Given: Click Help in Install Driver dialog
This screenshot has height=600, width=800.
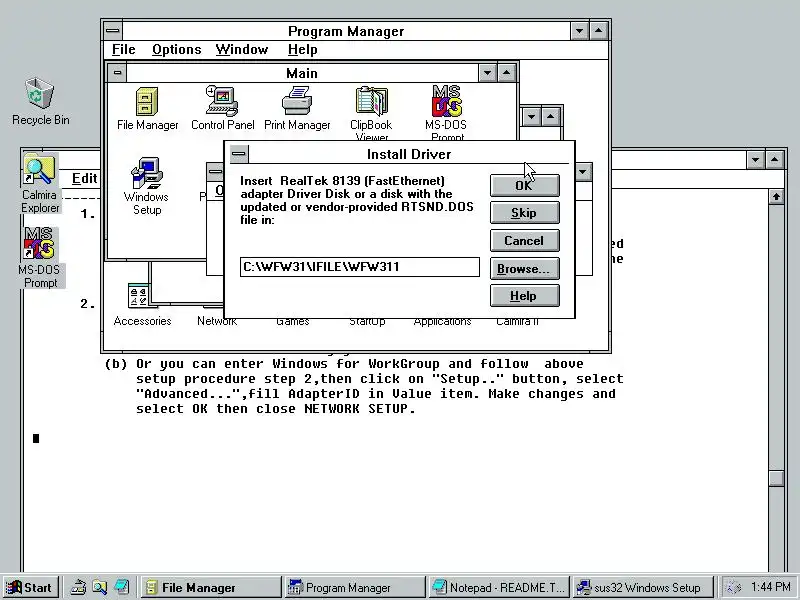Looking at the screenshot, I should tap(524, 296).
